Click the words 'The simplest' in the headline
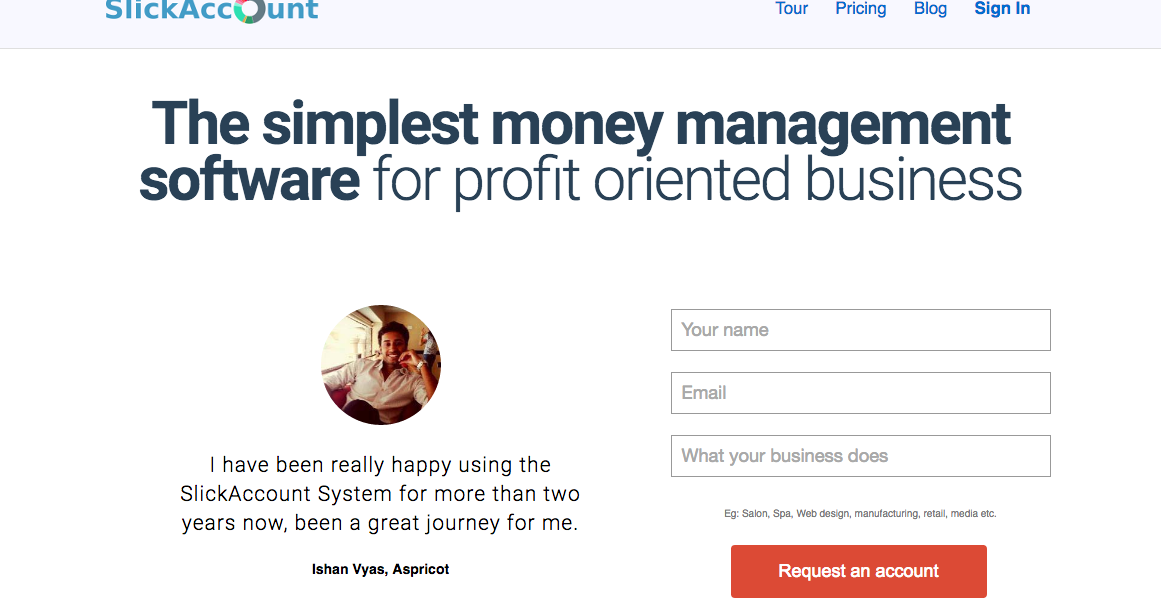Image resolution: width=1161 pixels, height=612 pixels. [x=313, y=125]
